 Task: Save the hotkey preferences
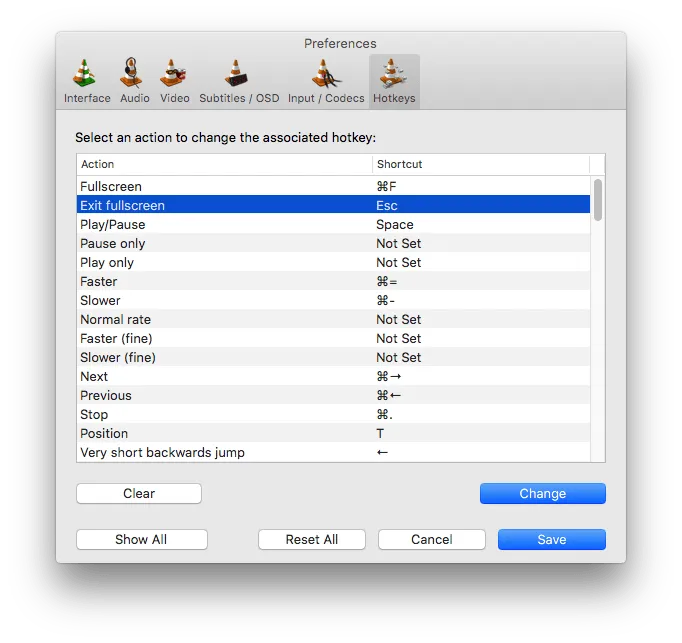click(552, 539)
